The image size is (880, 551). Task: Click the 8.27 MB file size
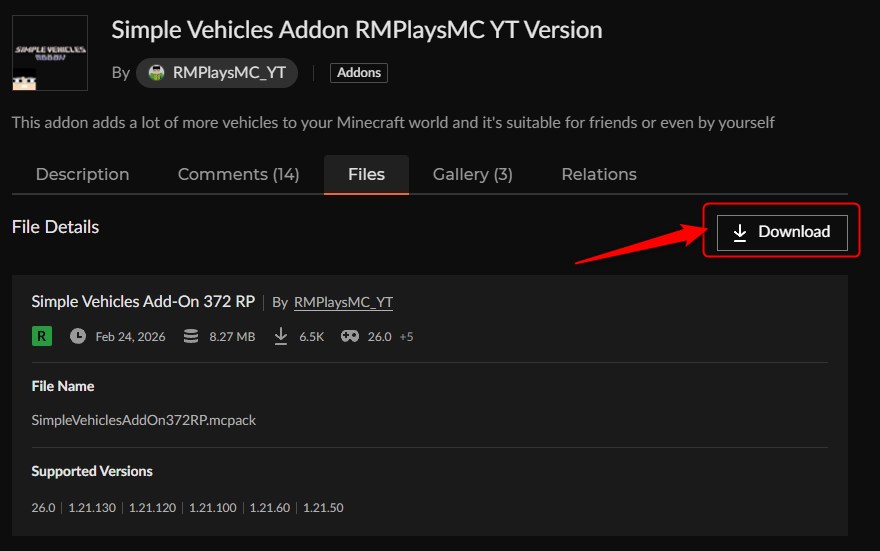232,337
